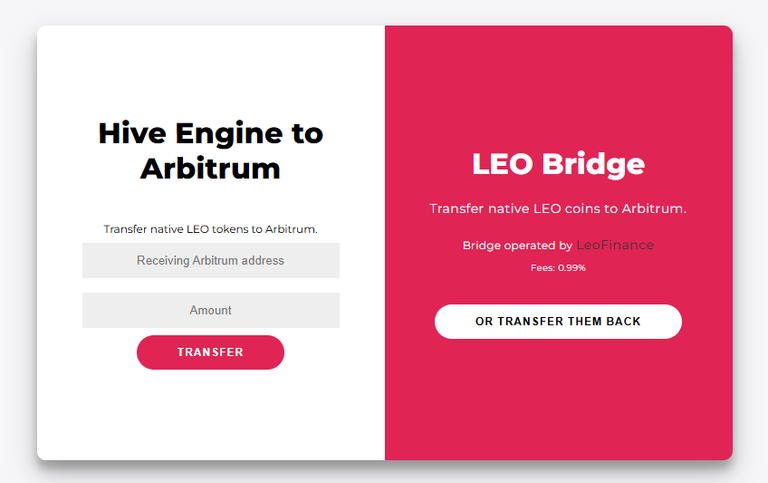This screenshot has height=483, width=768.
Task: Focus the Receiving Arbitrum address field
Action: point(211,260)
